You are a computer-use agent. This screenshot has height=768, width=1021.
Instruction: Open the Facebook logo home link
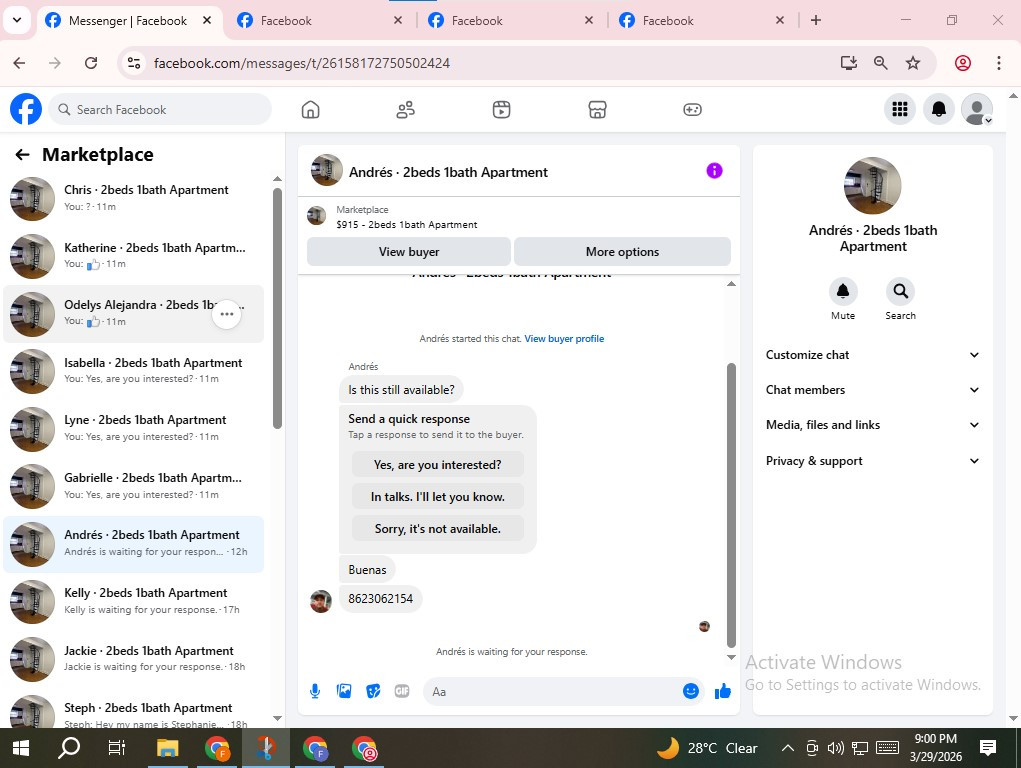pyautogui.click(x=26, y=109)
